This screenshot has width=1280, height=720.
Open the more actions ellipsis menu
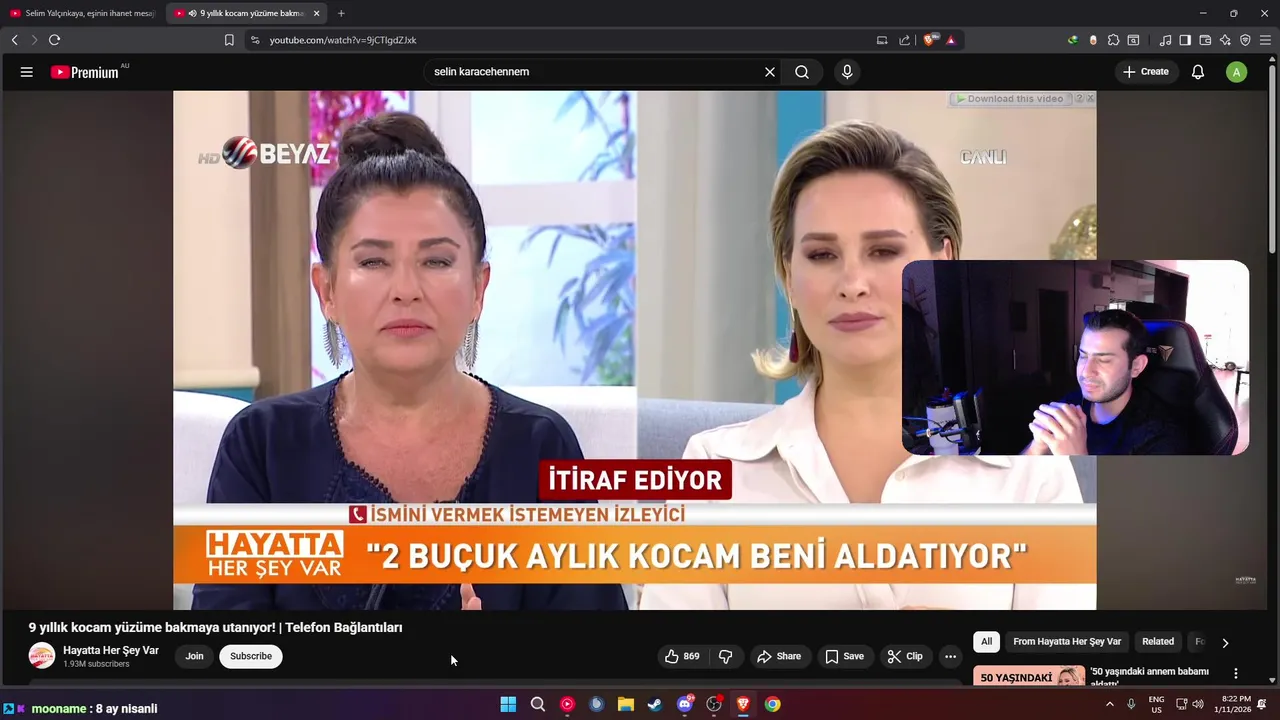tap(950, 657)
